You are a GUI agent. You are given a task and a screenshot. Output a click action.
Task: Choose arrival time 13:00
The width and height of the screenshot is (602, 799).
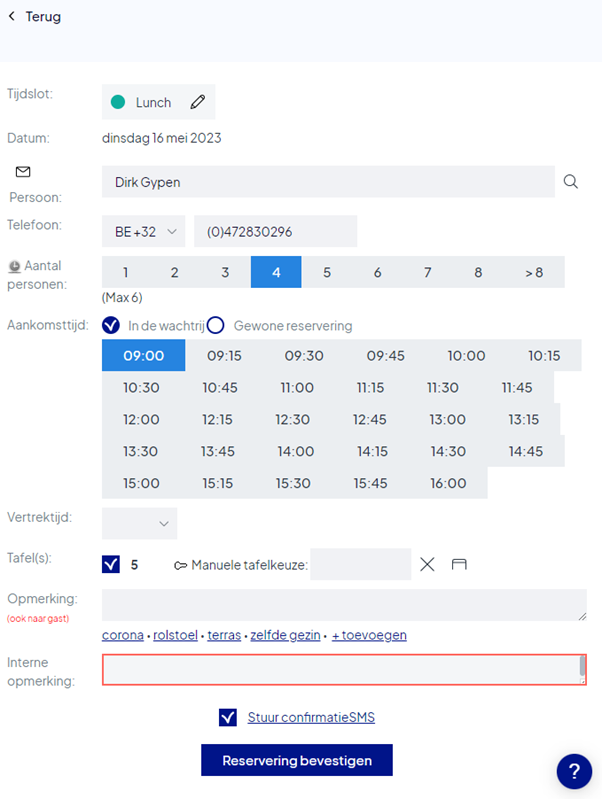(x=448, y=419)
